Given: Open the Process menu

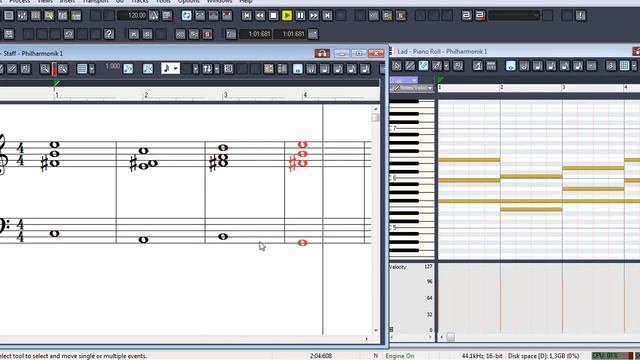Looking at the screenshot, I should point(20,2).
